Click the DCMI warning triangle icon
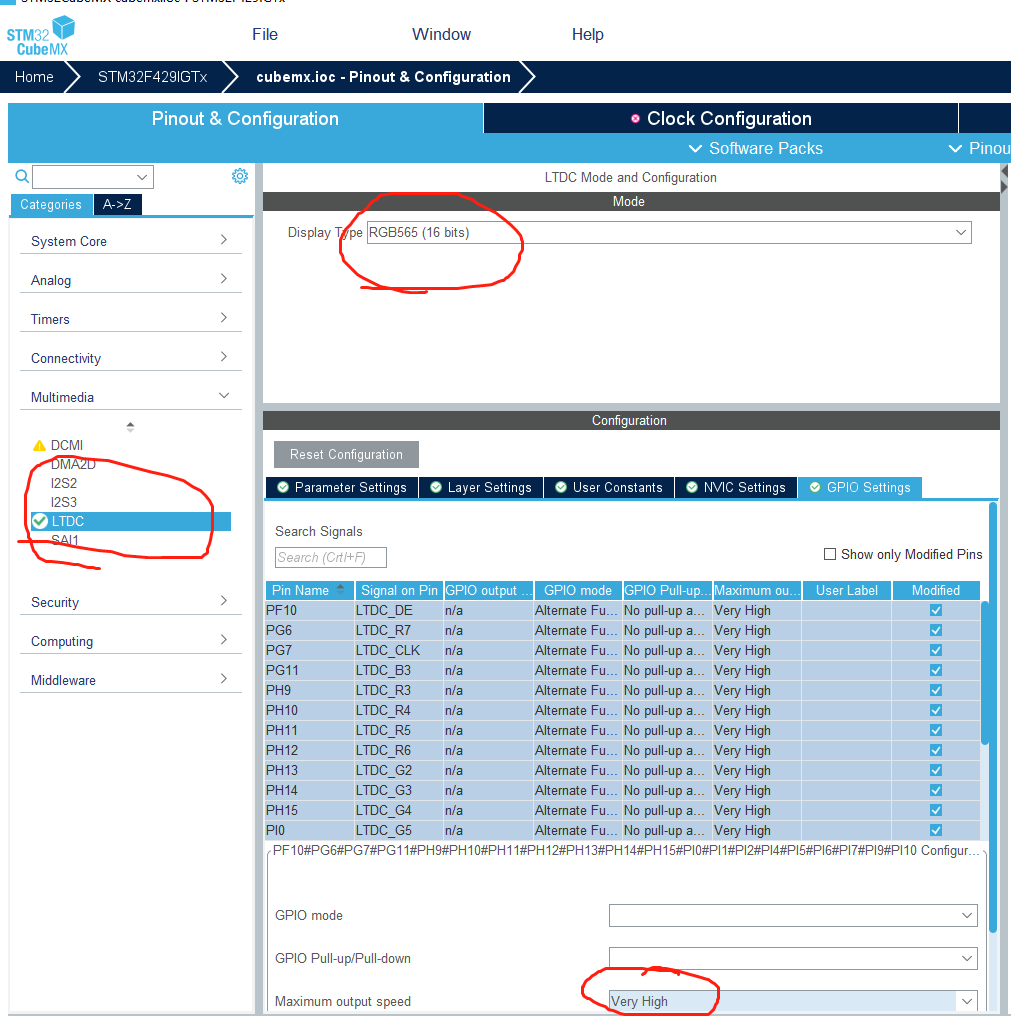The image size is (1011, 1017). (39, 446)
